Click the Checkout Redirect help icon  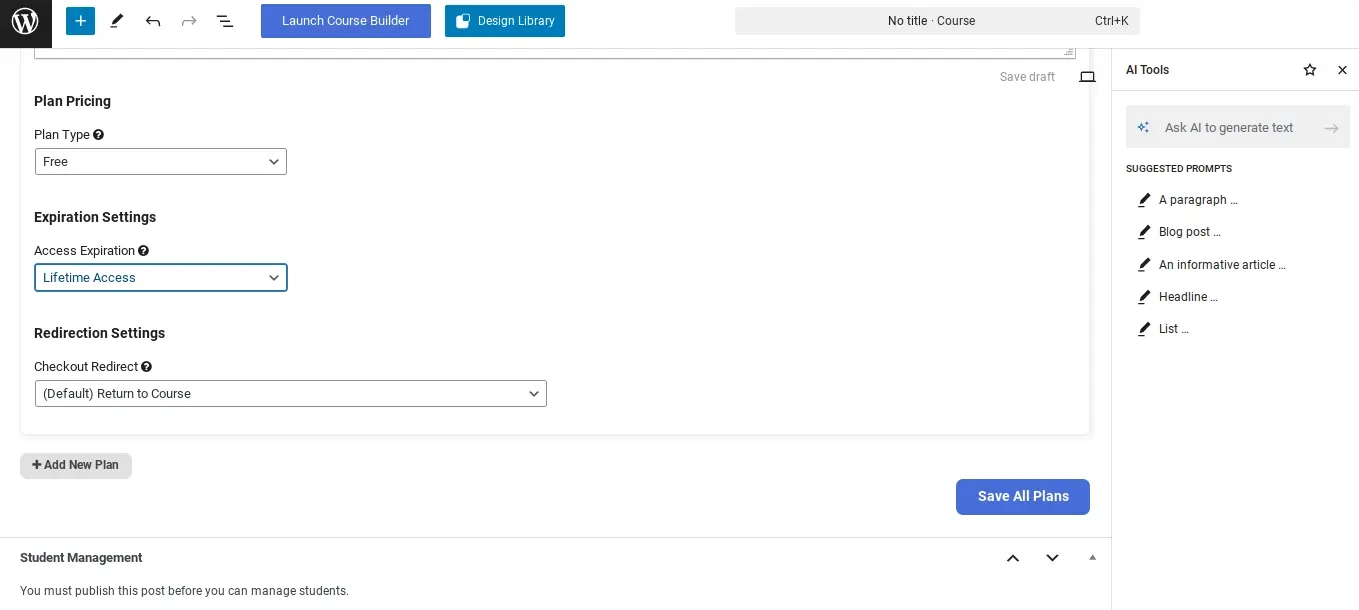pyautogui.click(x=147, y=367)
